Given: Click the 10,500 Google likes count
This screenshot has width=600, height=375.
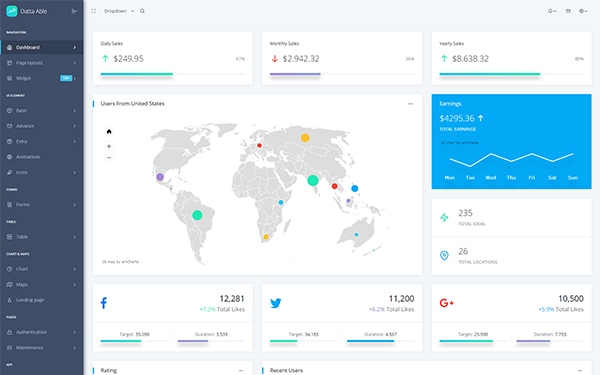Looking at the screenshot, I should click(x=571, y=298).
